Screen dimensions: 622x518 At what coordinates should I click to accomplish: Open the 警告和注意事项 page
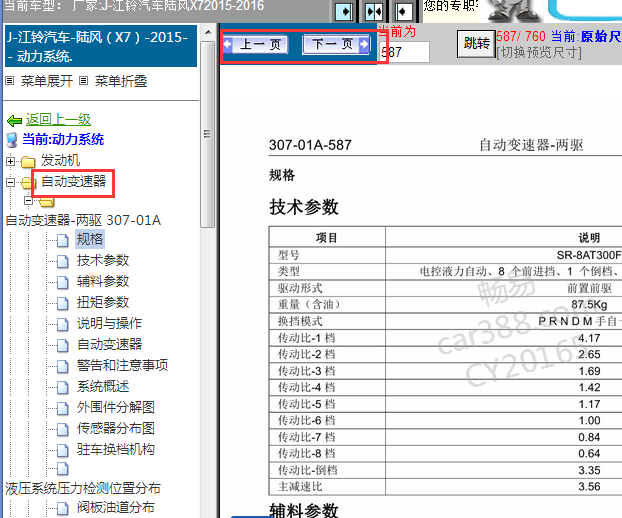pyautogui.click(x=123, y=365)
